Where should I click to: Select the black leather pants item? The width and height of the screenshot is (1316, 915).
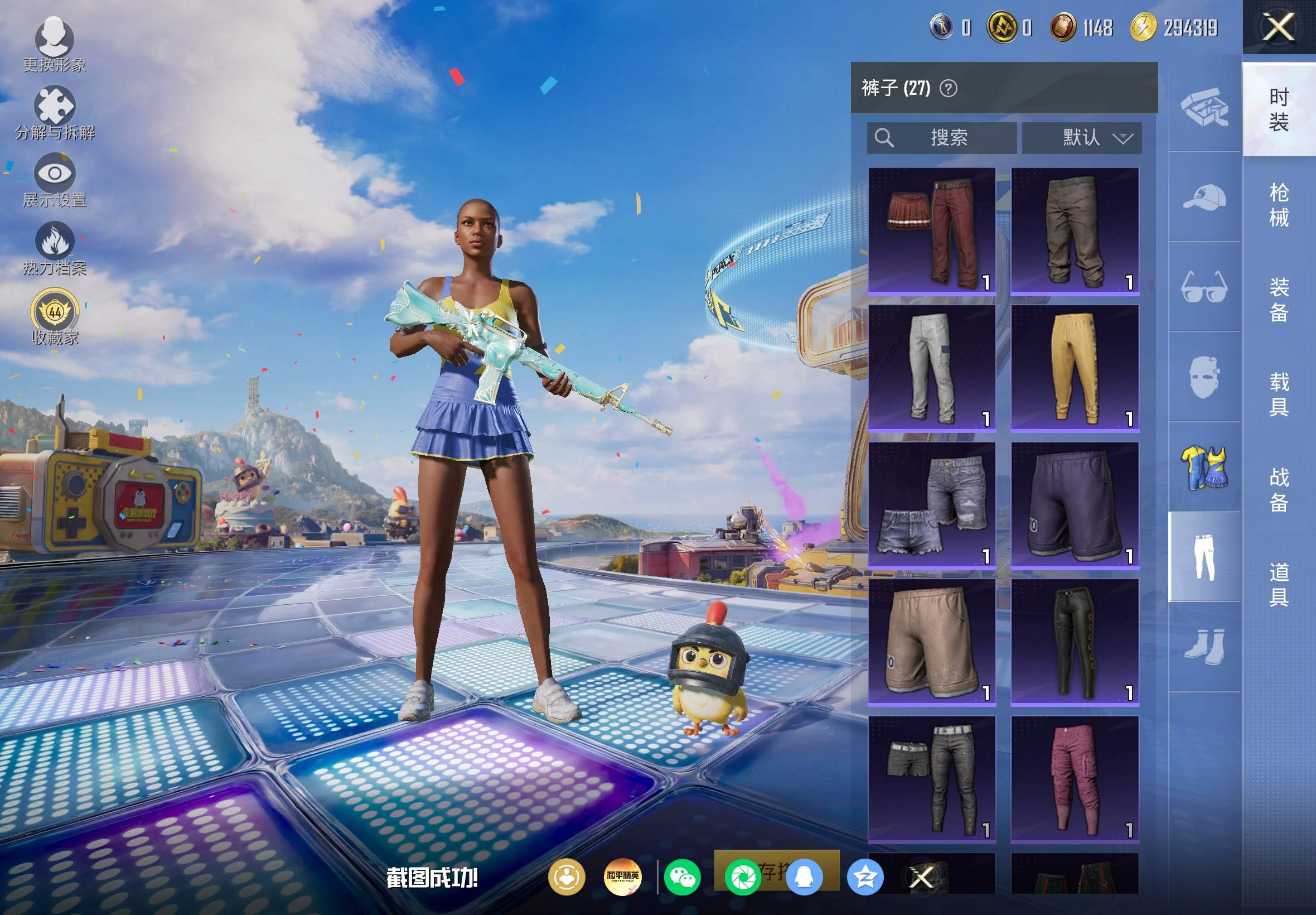pos(1075,643)
